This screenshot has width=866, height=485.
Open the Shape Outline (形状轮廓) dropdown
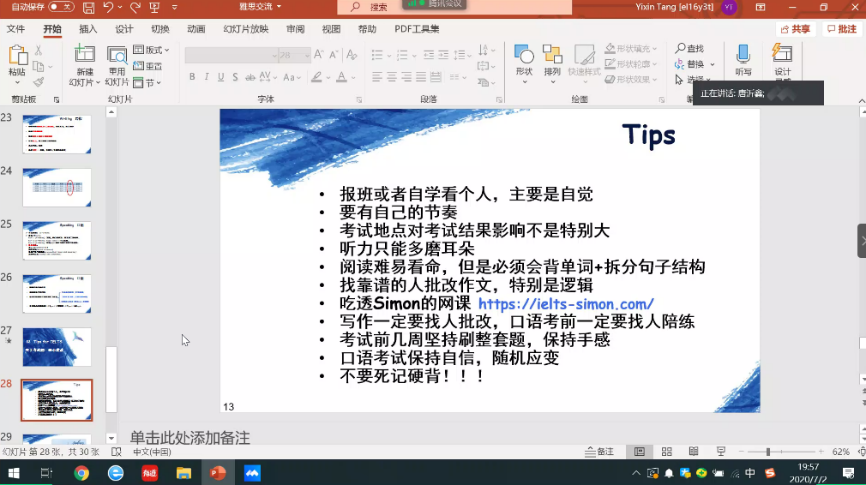(x=631, y=64)
